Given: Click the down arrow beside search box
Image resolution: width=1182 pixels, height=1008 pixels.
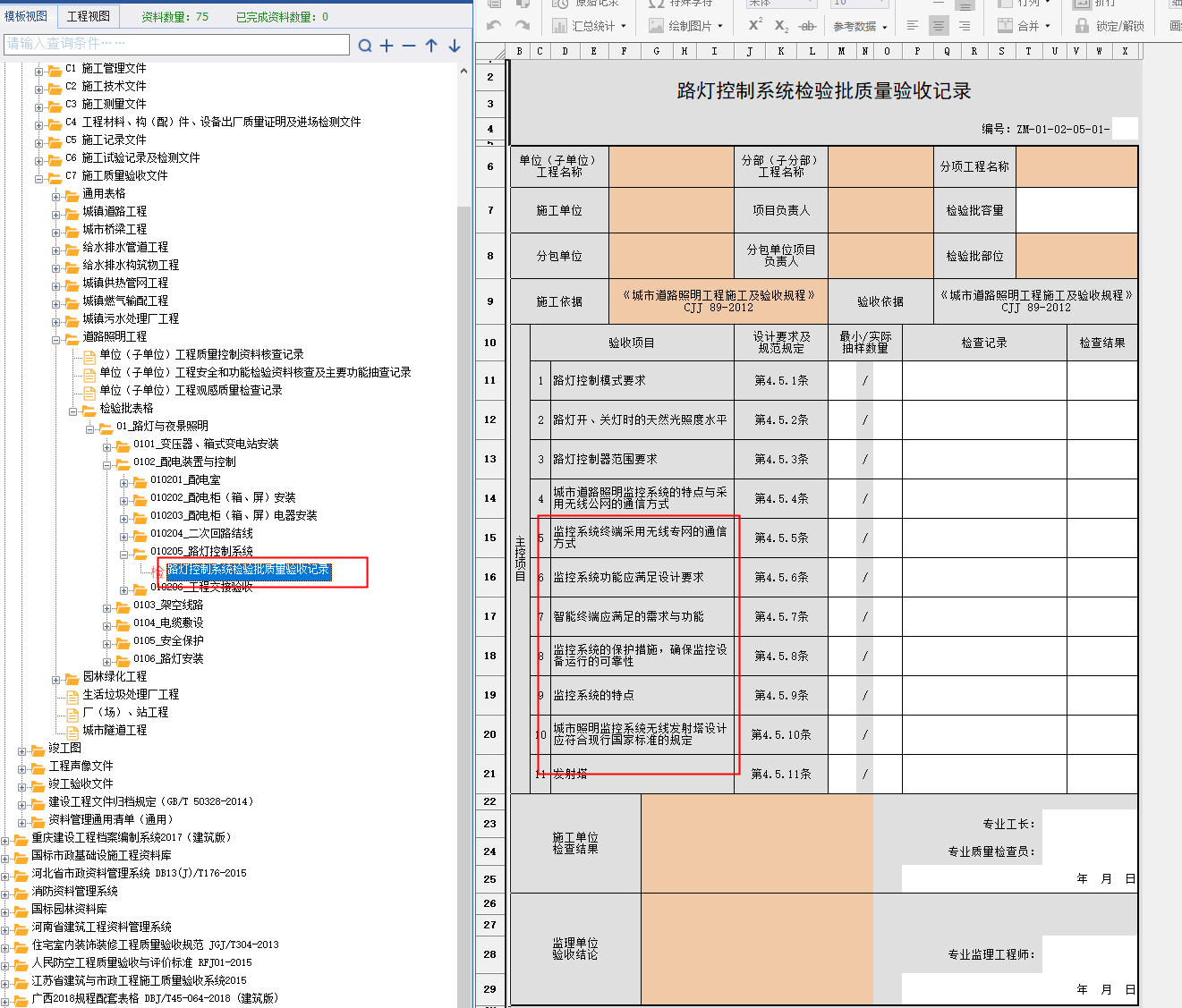Looking at the screenshot, I should tap(455, 46).
